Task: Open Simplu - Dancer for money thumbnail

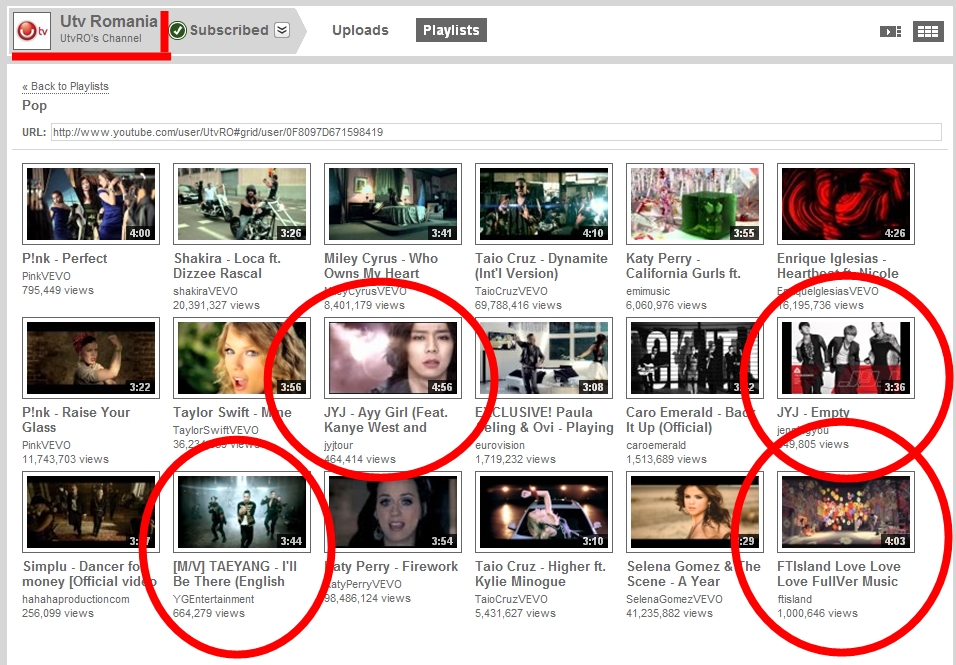Action: coord(91,512)
